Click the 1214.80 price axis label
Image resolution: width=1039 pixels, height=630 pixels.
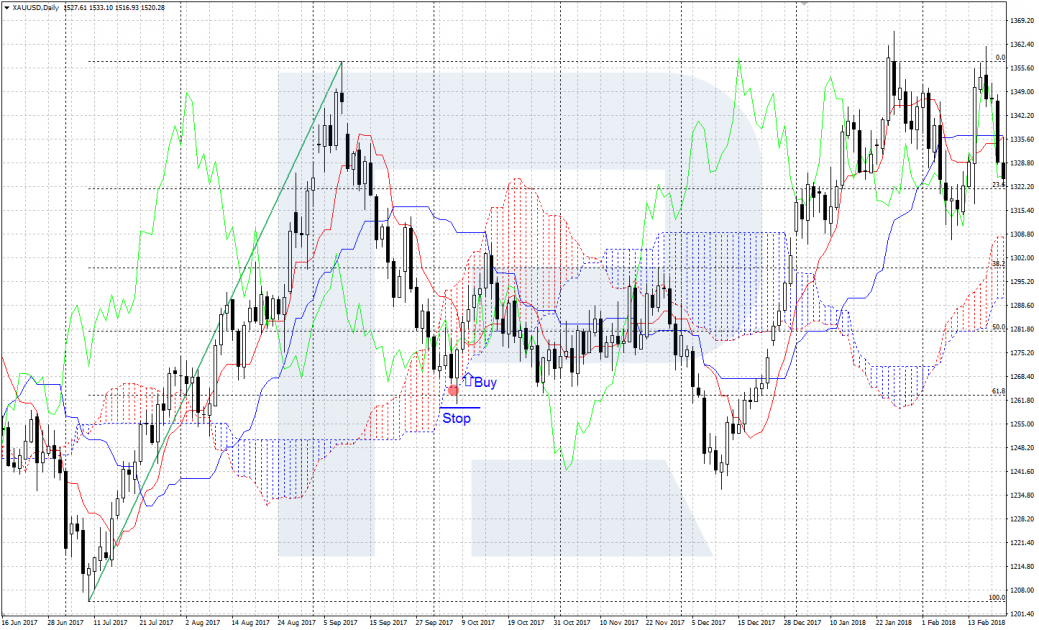click(x=1023, y=566)
